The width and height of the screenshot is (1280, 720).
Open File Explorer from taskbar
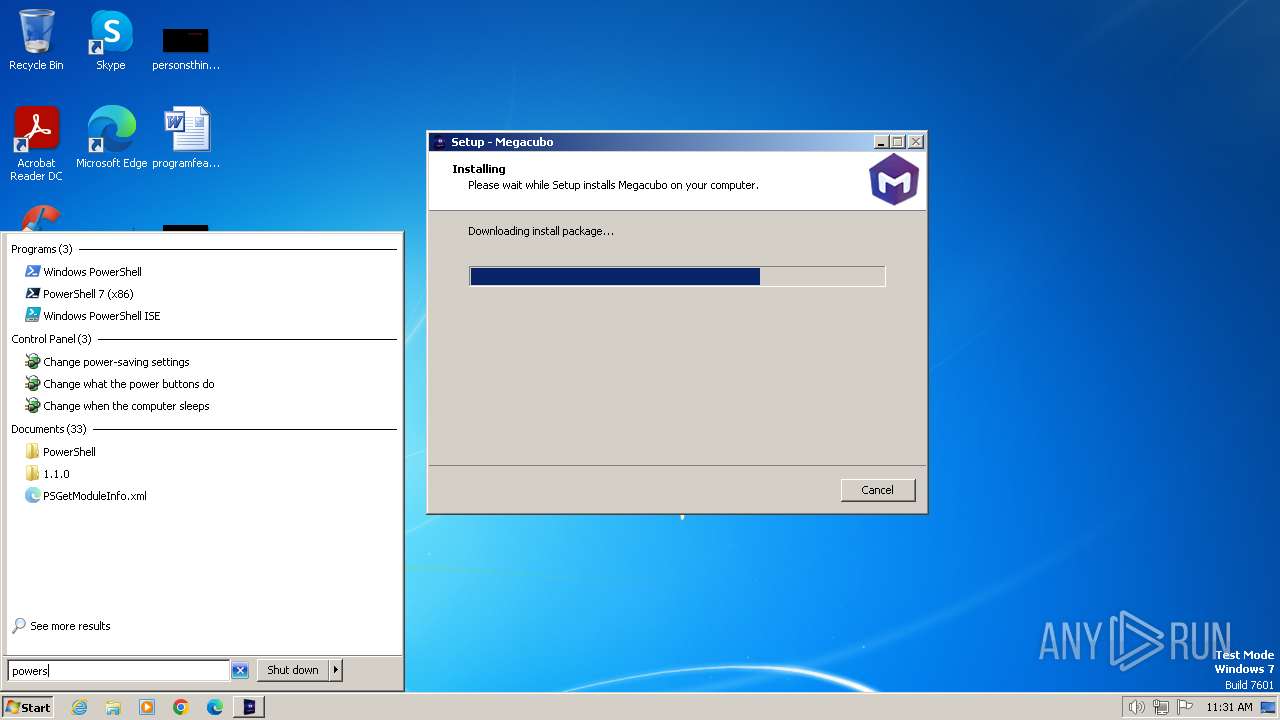[113, 707]
